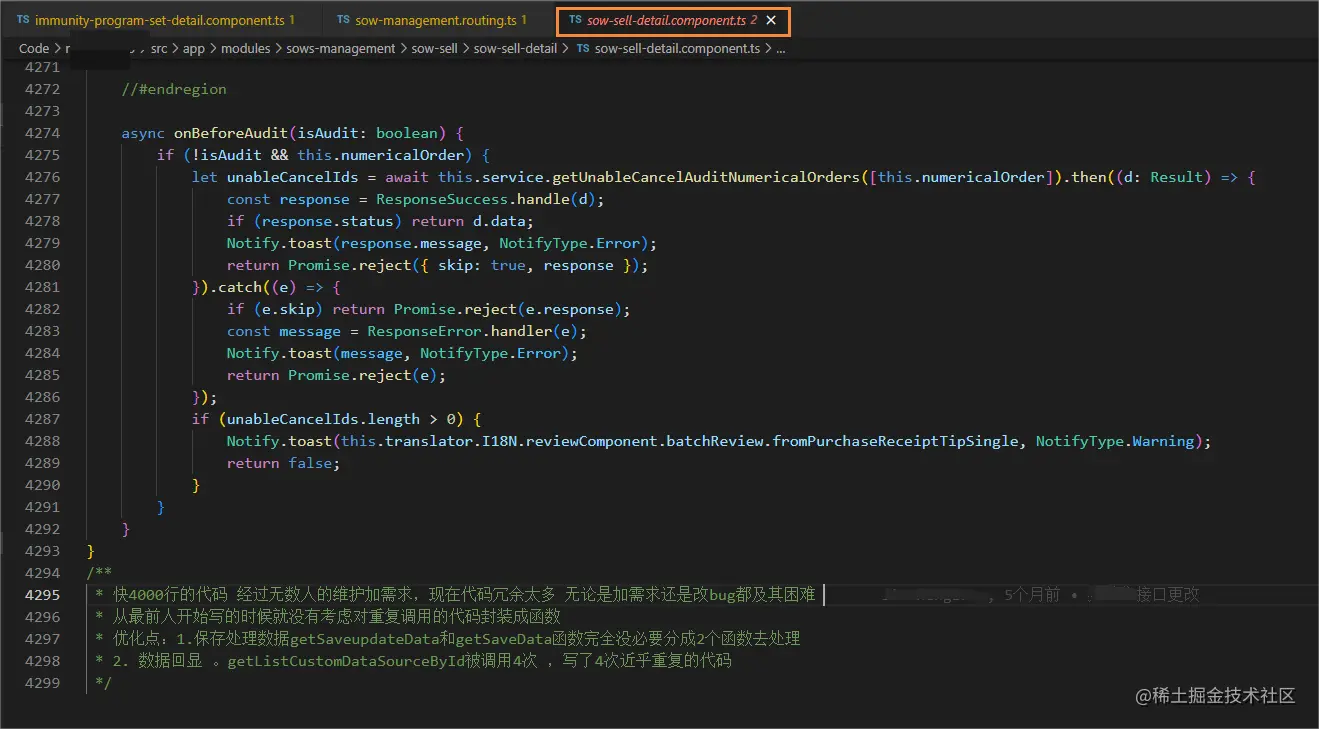Open the sow-sell breadcrumb folder
This screenshot has height=729, width=1319.
[x=435, y=48]
